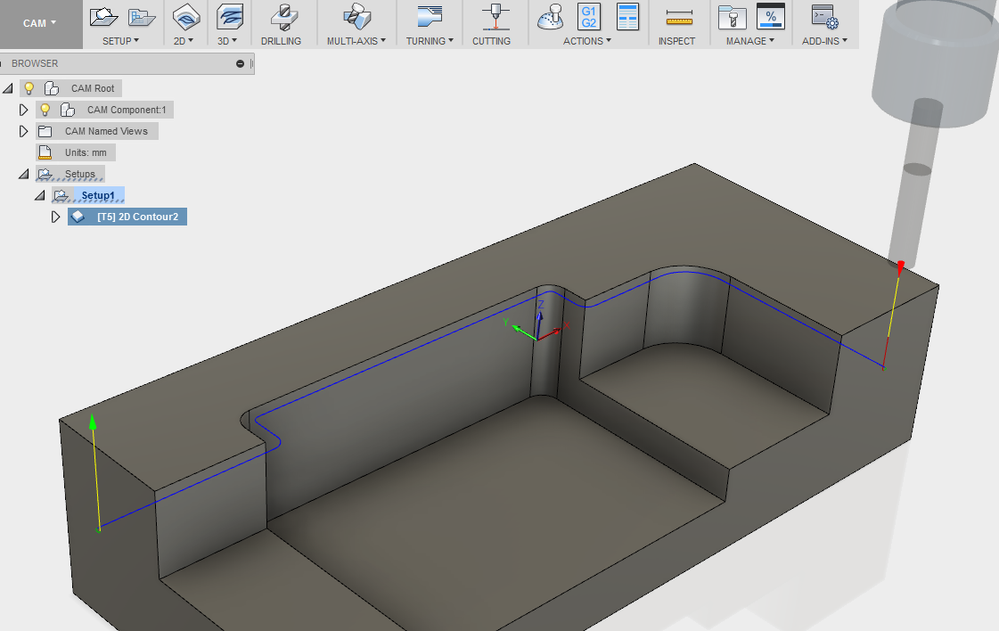Open the Task Manager percent icon

[x=770, y=17]
